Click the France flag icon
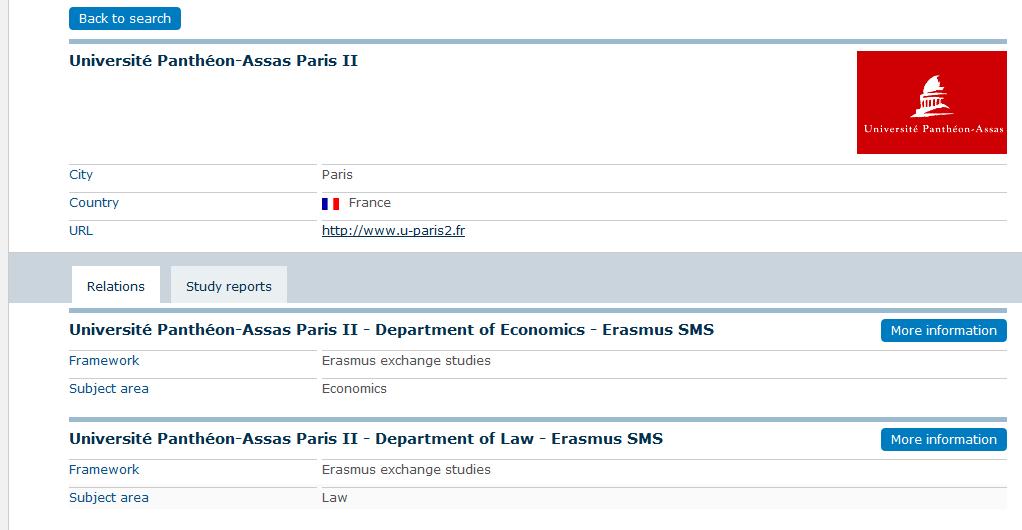 (330, 204)
